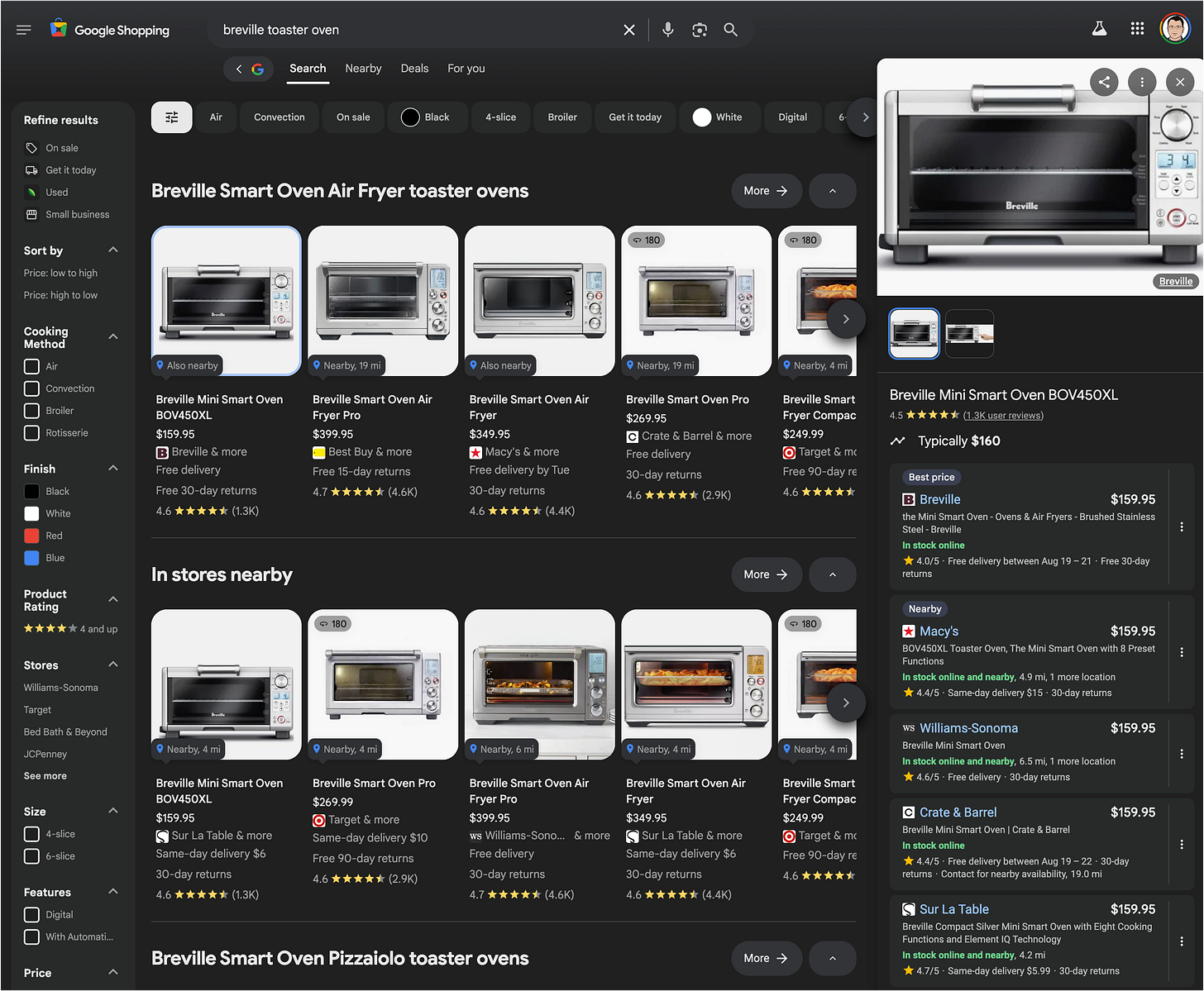The height and width of the screenshot is (991, 1204).
Task: Click More for Pizzaiolo toaster ovens
Action: click(x=767, y=958)
